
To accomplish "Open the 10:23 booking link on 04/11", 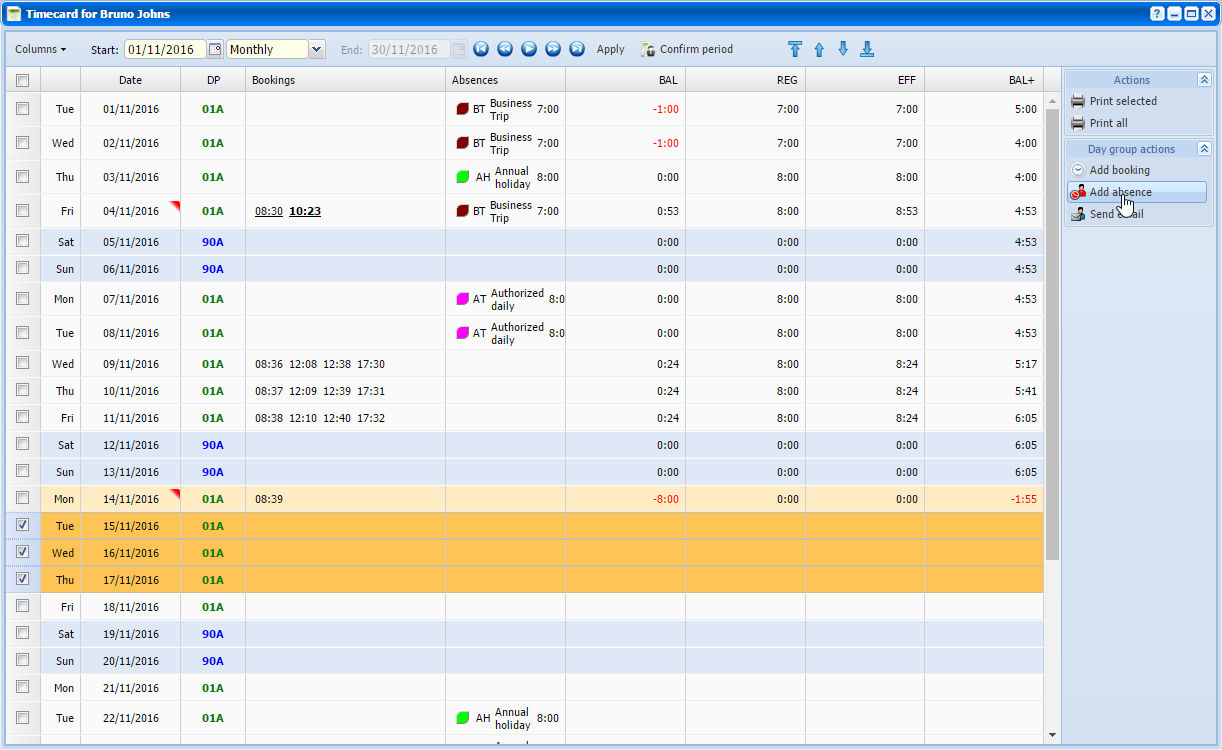I will (305, 211).
